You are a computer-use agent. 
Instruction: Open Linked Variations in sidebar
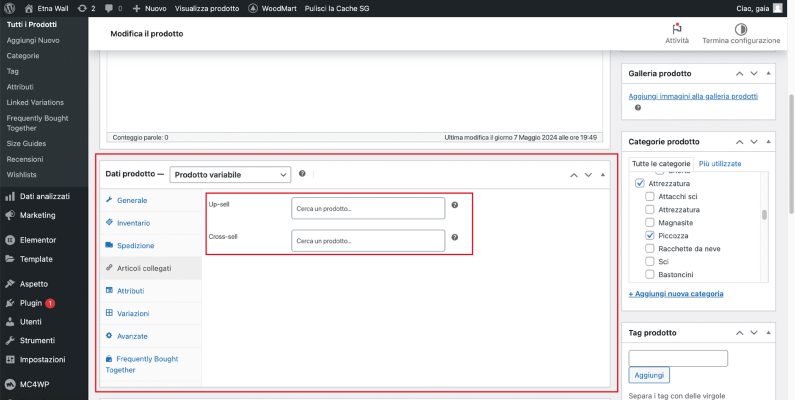(35, 102)
